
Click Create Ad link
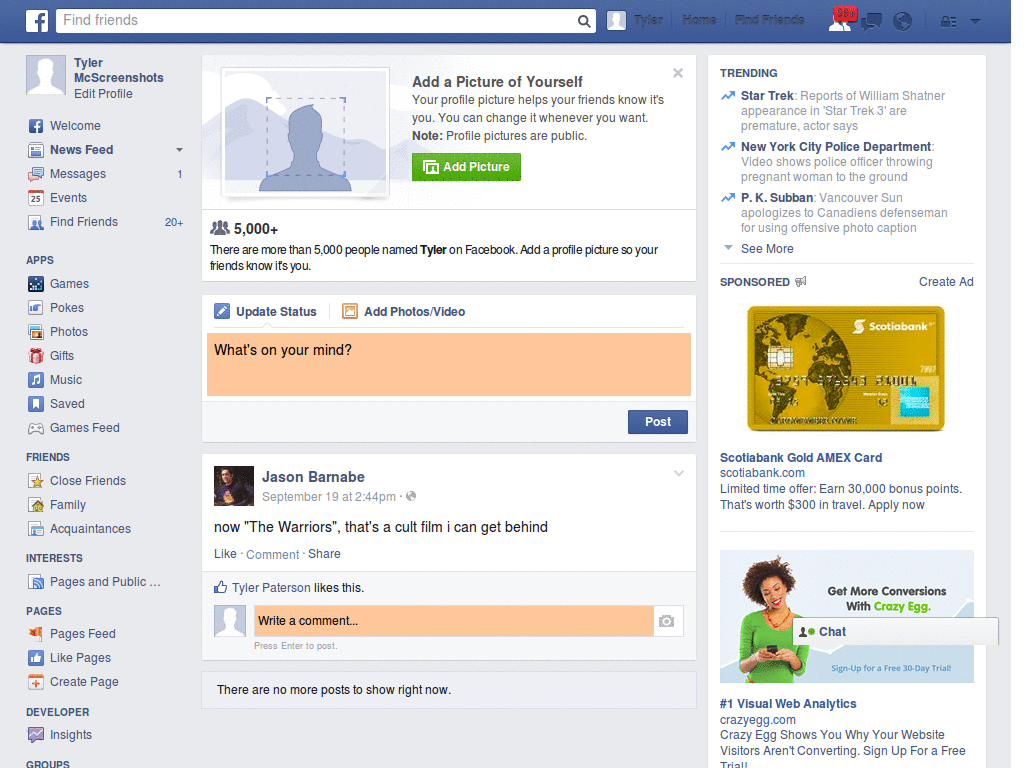click(946, 282)
